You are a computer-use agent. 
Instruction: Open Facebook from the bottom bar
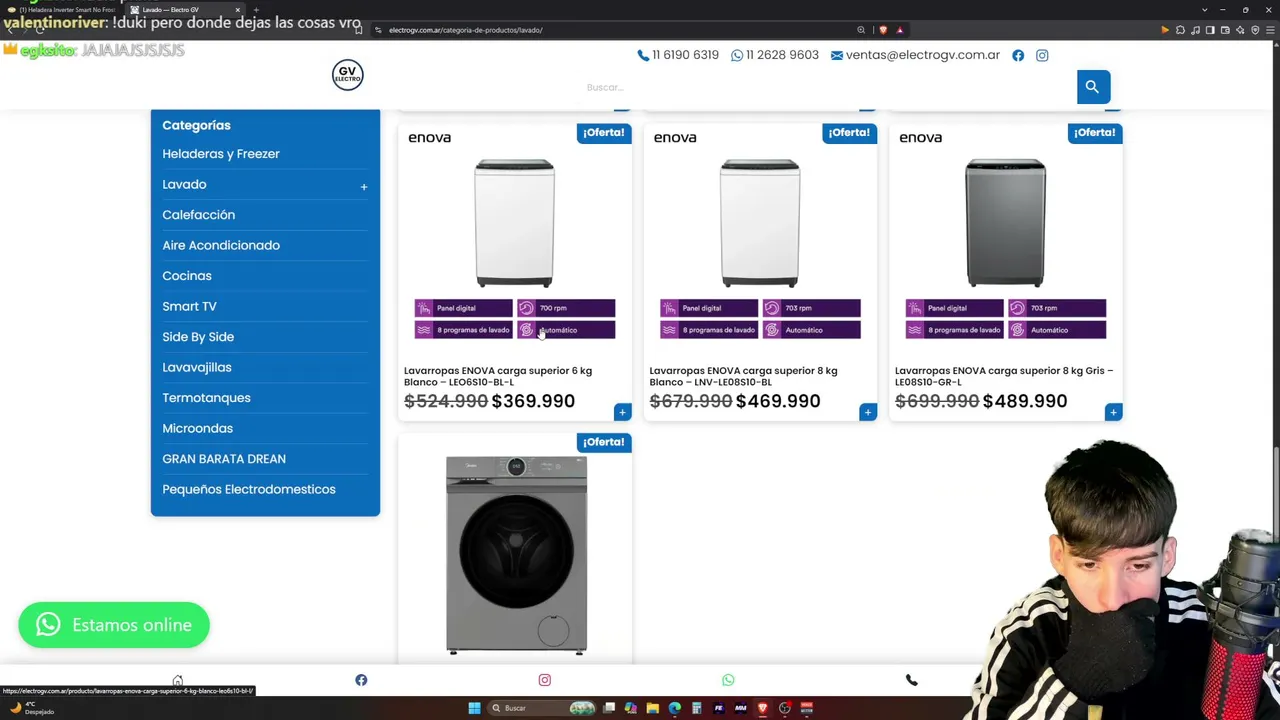point(361,681)
